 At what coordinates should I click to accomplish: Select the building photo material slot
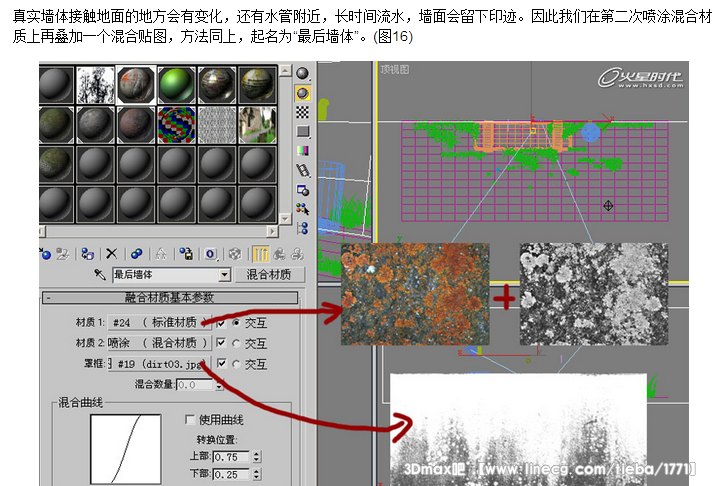257,124
